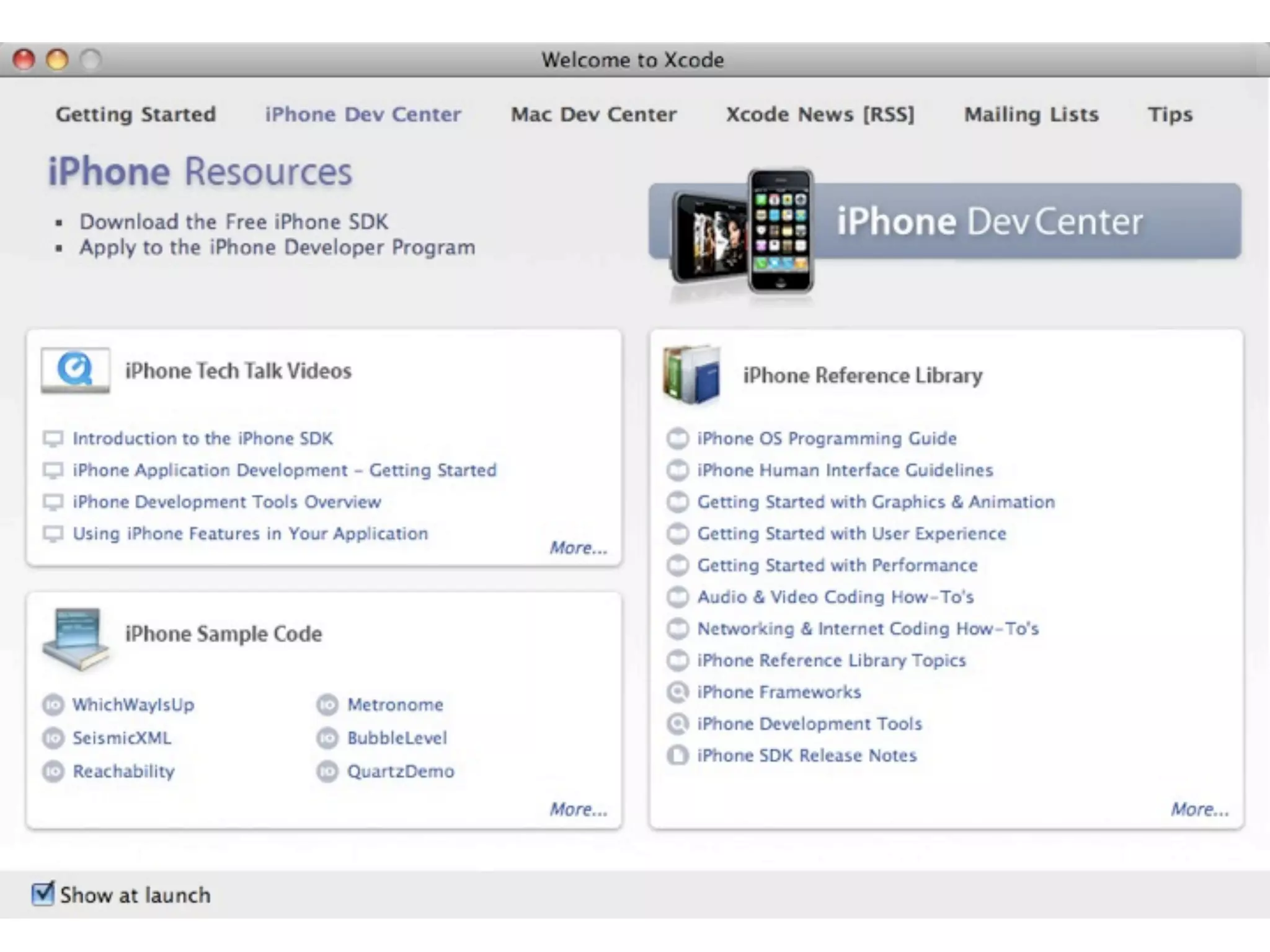Switch to the Getting Started tab
The height and width of the screenshot is (952, 1270).
pyautogui.click(x=136, y=115)
